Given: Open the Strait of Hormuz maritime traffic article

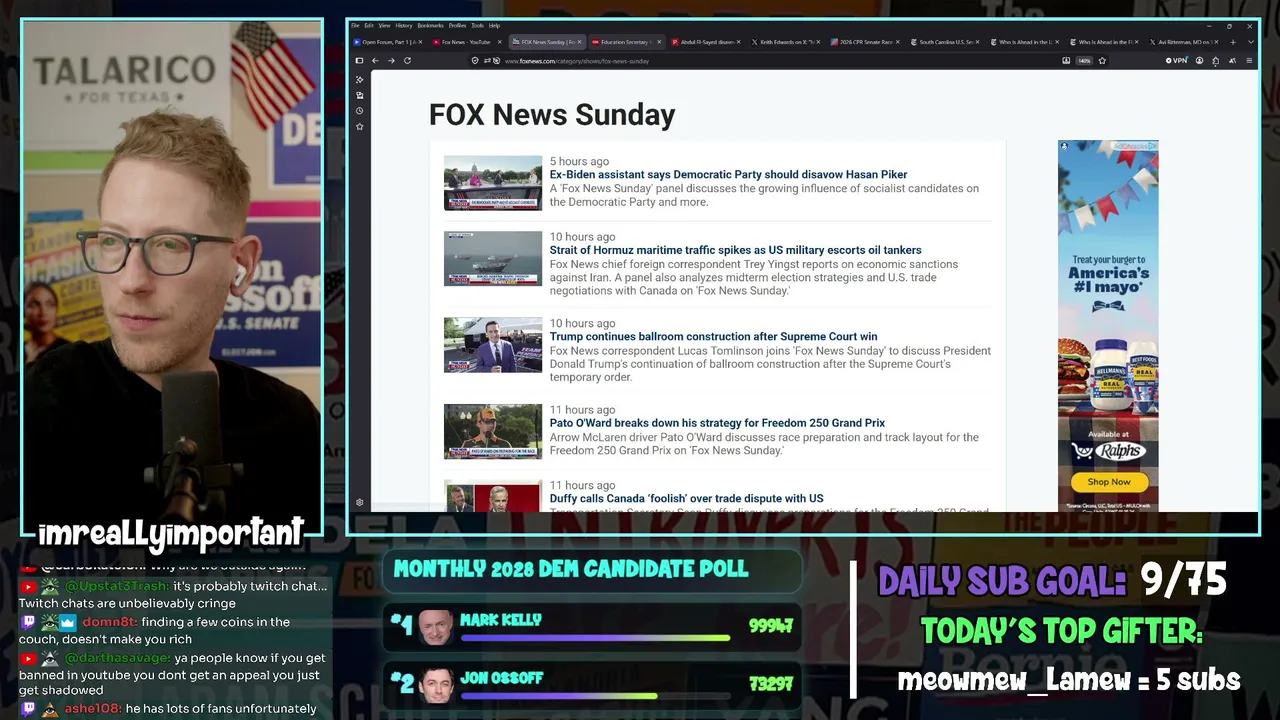Looking at the screenshot, I should click(735, 250).
